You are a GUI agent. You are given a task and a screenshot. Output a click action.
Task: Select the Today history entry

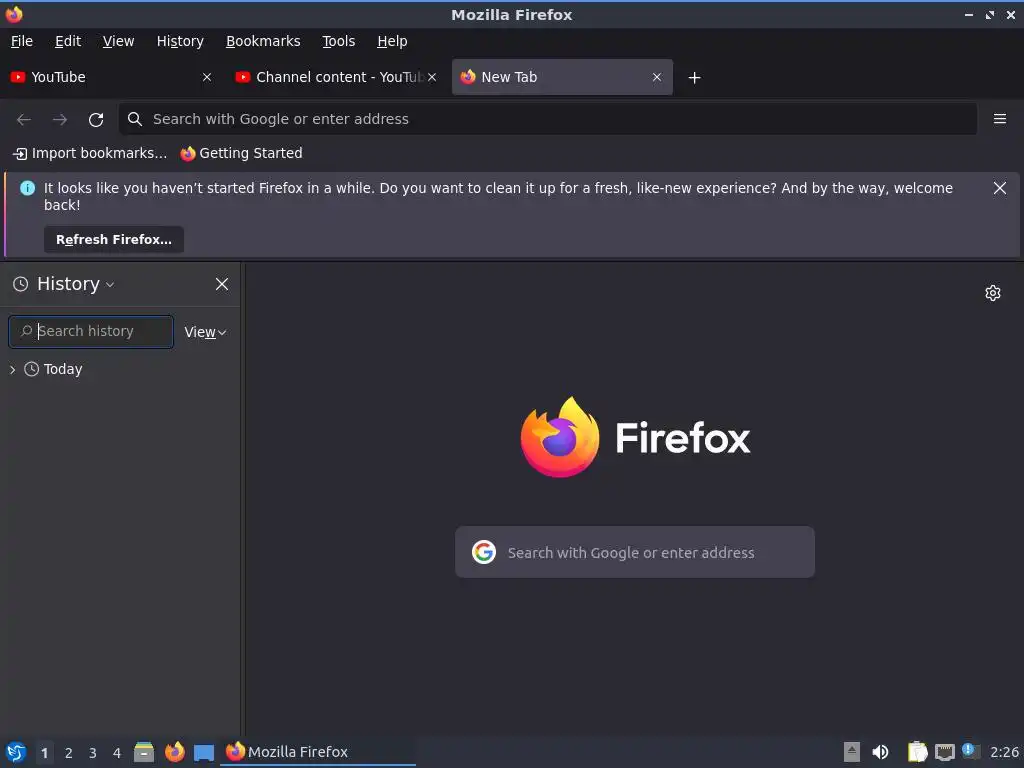[63, 369]
